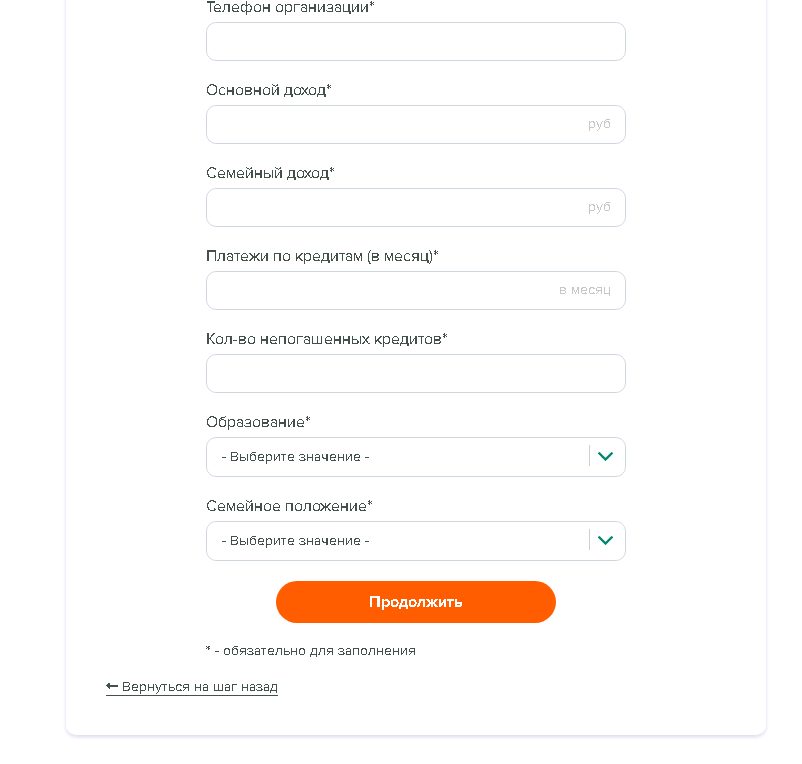Click the Образование field label
This screenshot has width=802, height=764.
pyautogui.click(x=258, y=422)
